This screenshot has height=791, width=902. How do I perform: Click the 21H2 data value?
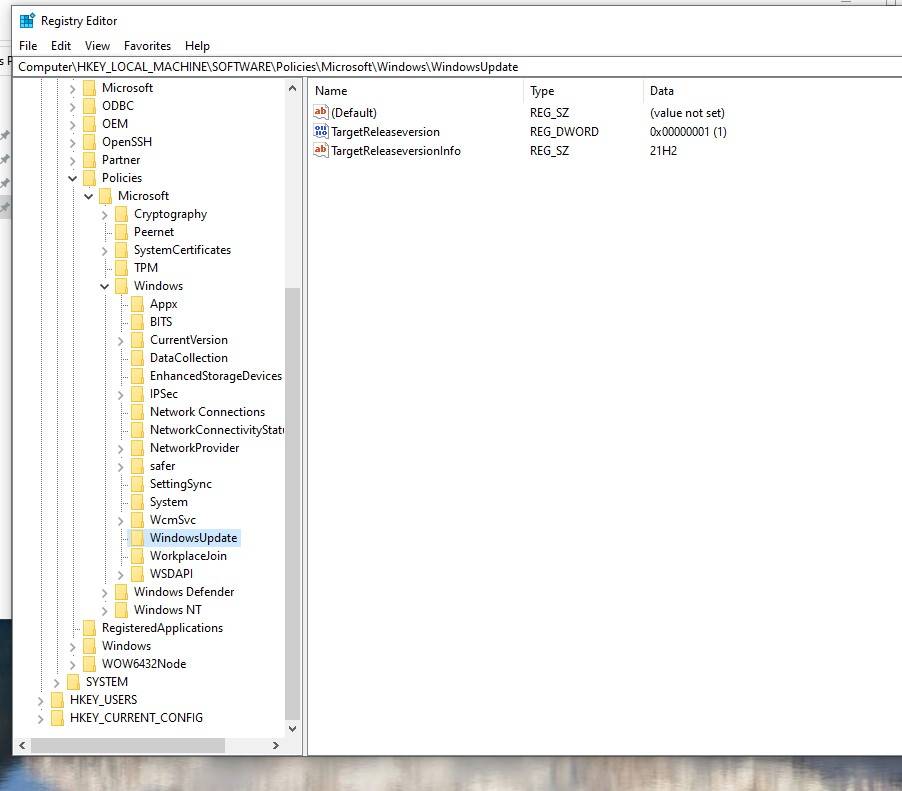(663, 151)
